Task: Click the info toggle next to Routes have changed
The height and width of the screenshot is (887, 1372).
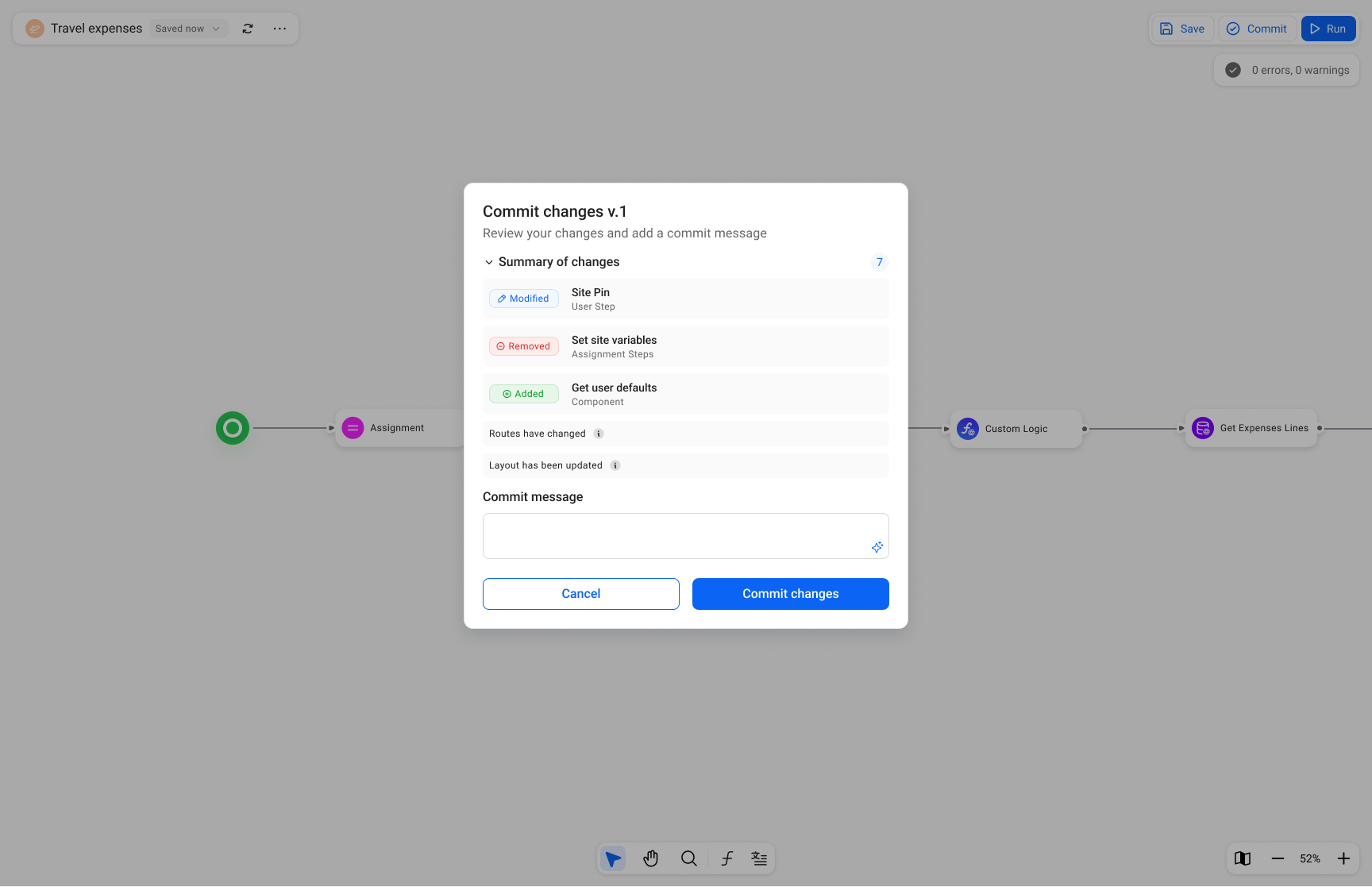Action: (598, 434)
